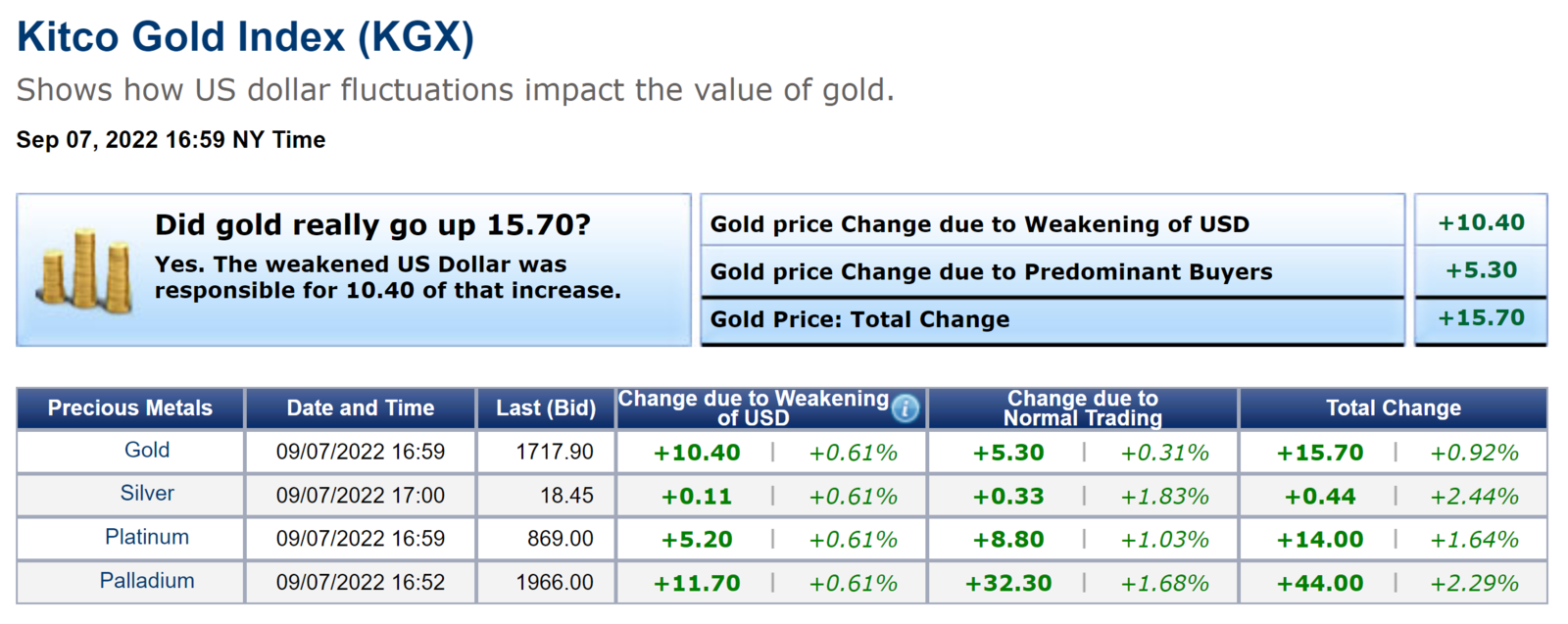The height and width of the screenshot is (624, 1568).
Task: Click Silver's +2.44% total change percentage
Action: pyautogui.click(x=1474, y=497)
